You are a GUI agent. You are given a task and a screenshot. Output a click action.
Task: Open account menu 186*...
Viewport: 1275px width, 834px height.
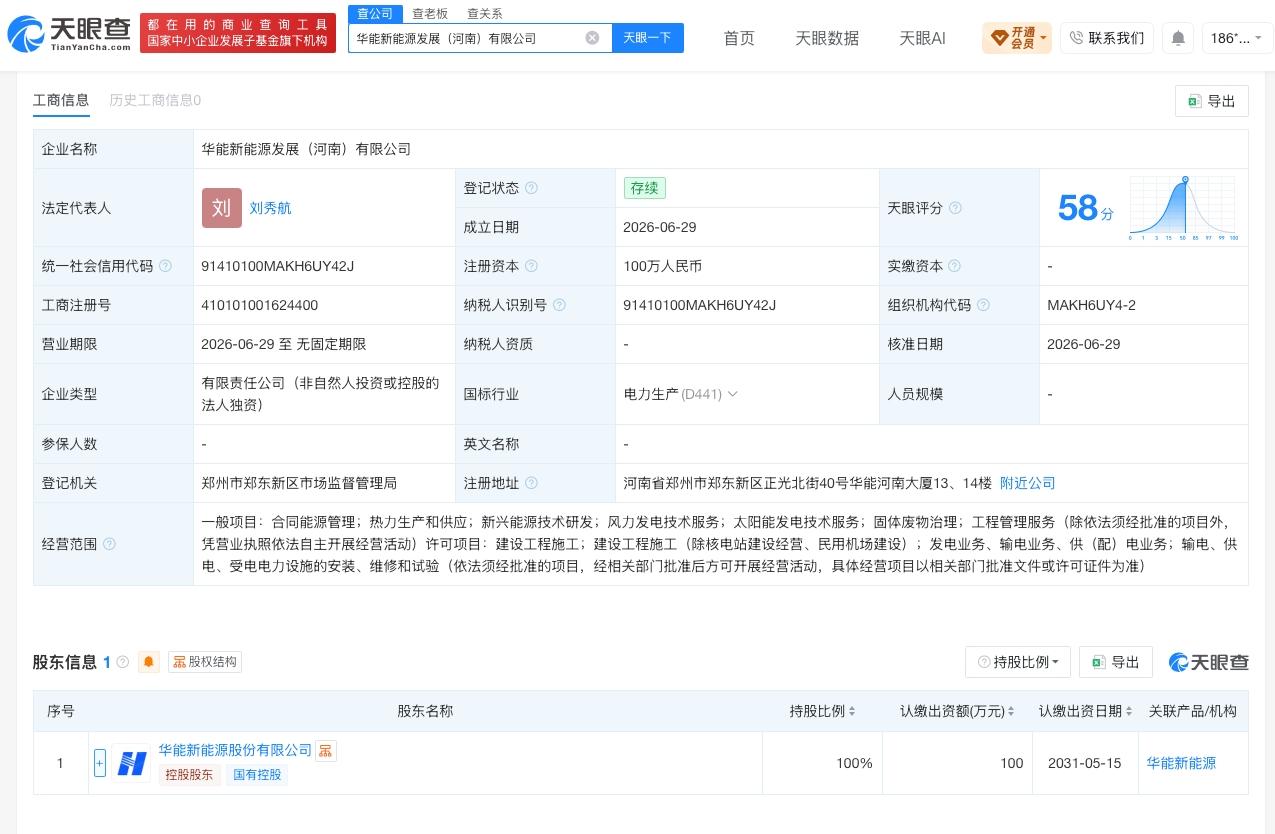[1237, 38]
